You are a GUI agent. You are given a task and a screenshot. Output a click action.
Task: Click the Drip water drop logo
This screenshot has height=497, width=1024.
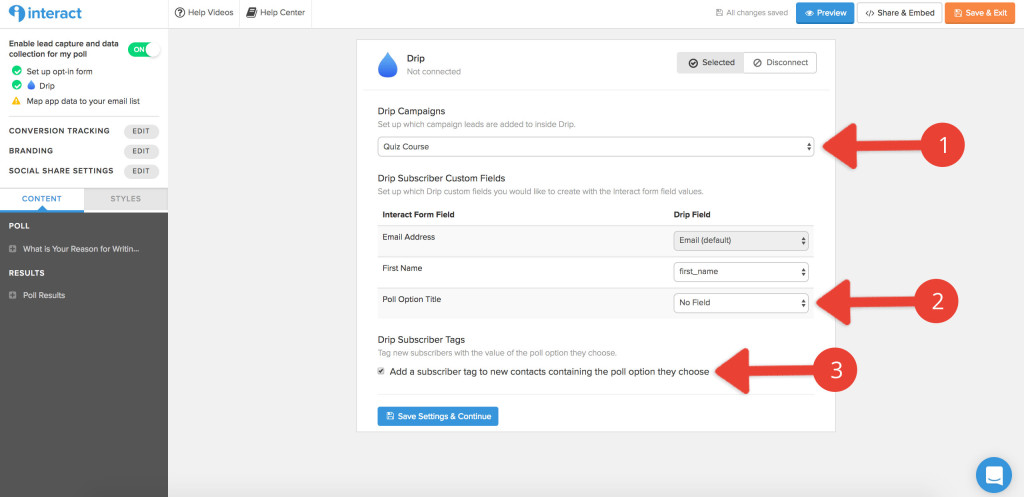[x=387, y=65]
